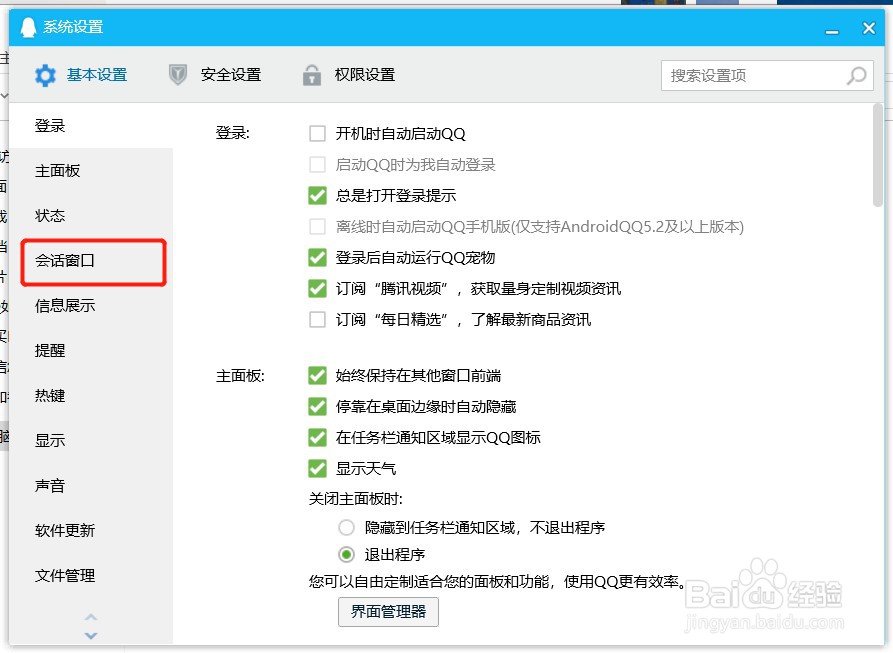Click sidebar scroll-down chevron
This screenshot has height=653, width=893.
91,635
